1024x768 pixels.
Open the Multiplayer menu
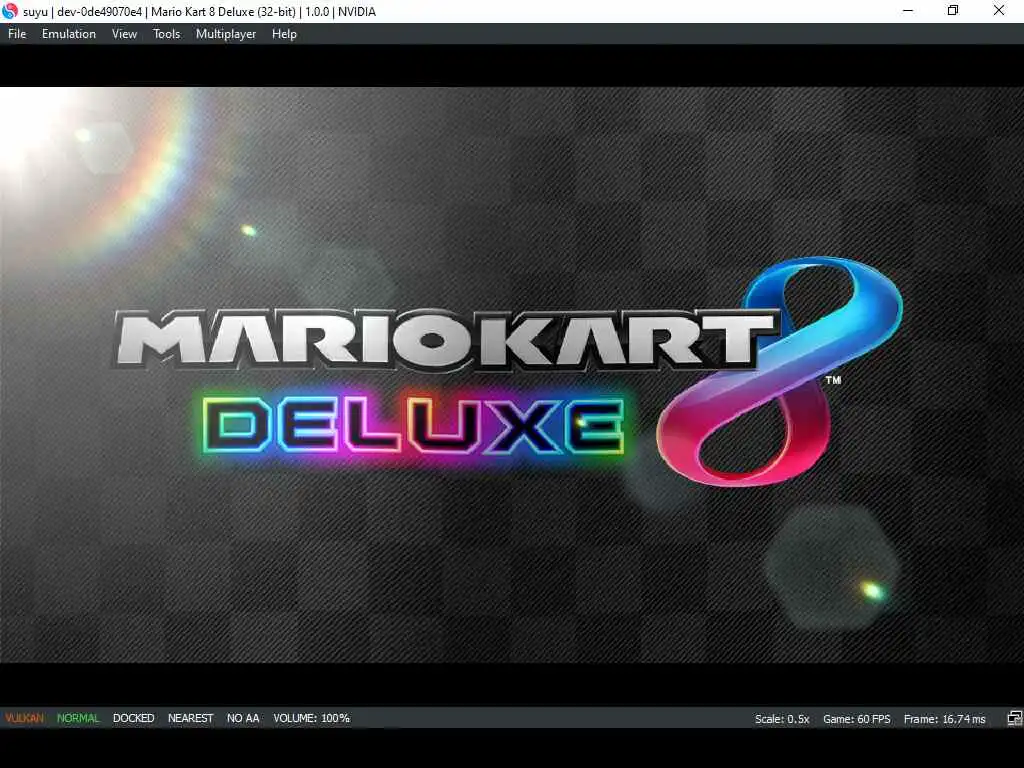[226, 34]
